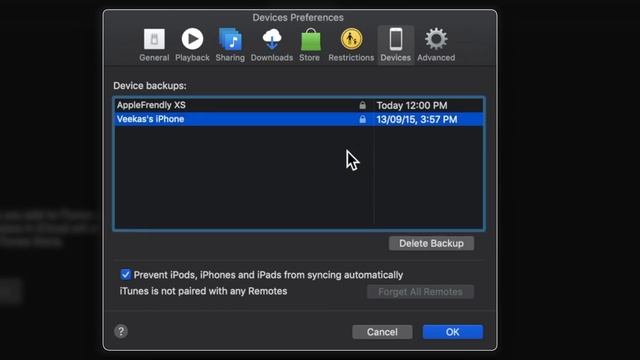640x360 pixels.
Task: Toggle Prevent iPods, iPhones and iPads syncing checkbox
Action: pos(125,274)
